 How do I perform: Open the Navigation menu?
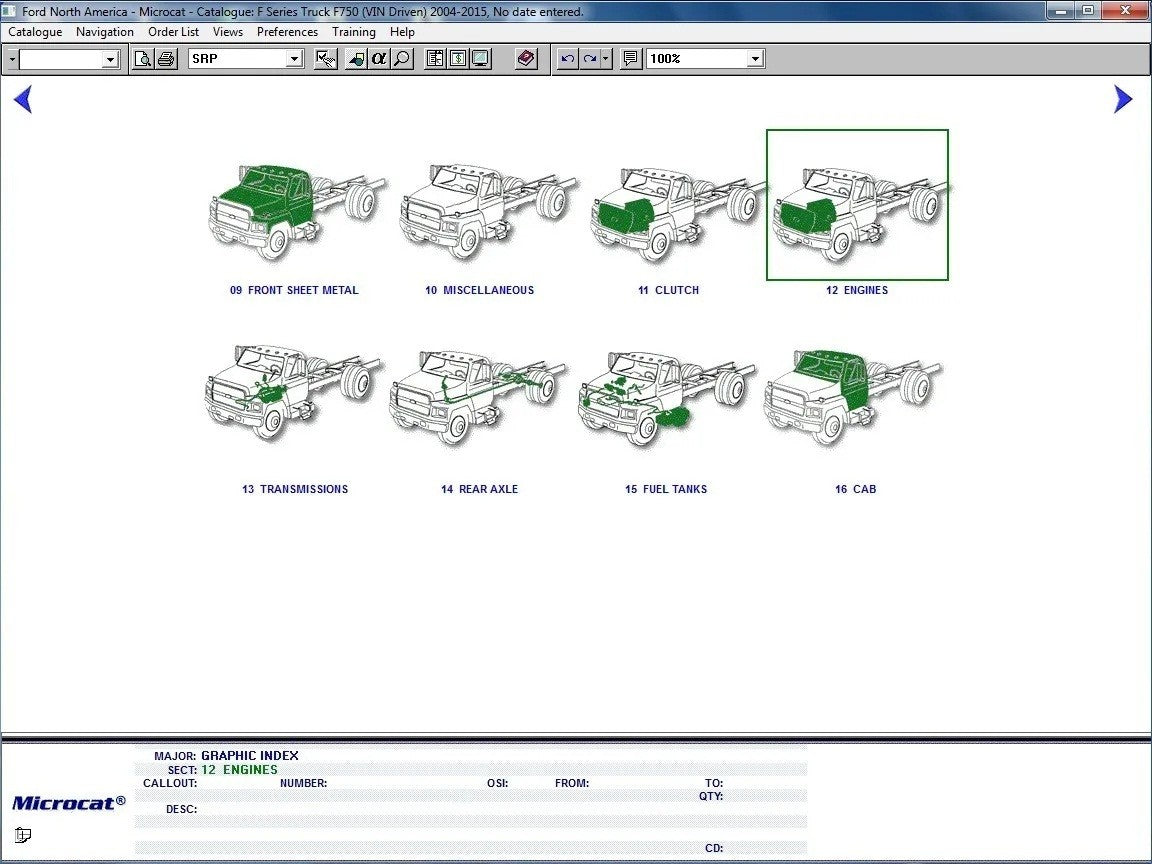105,32
